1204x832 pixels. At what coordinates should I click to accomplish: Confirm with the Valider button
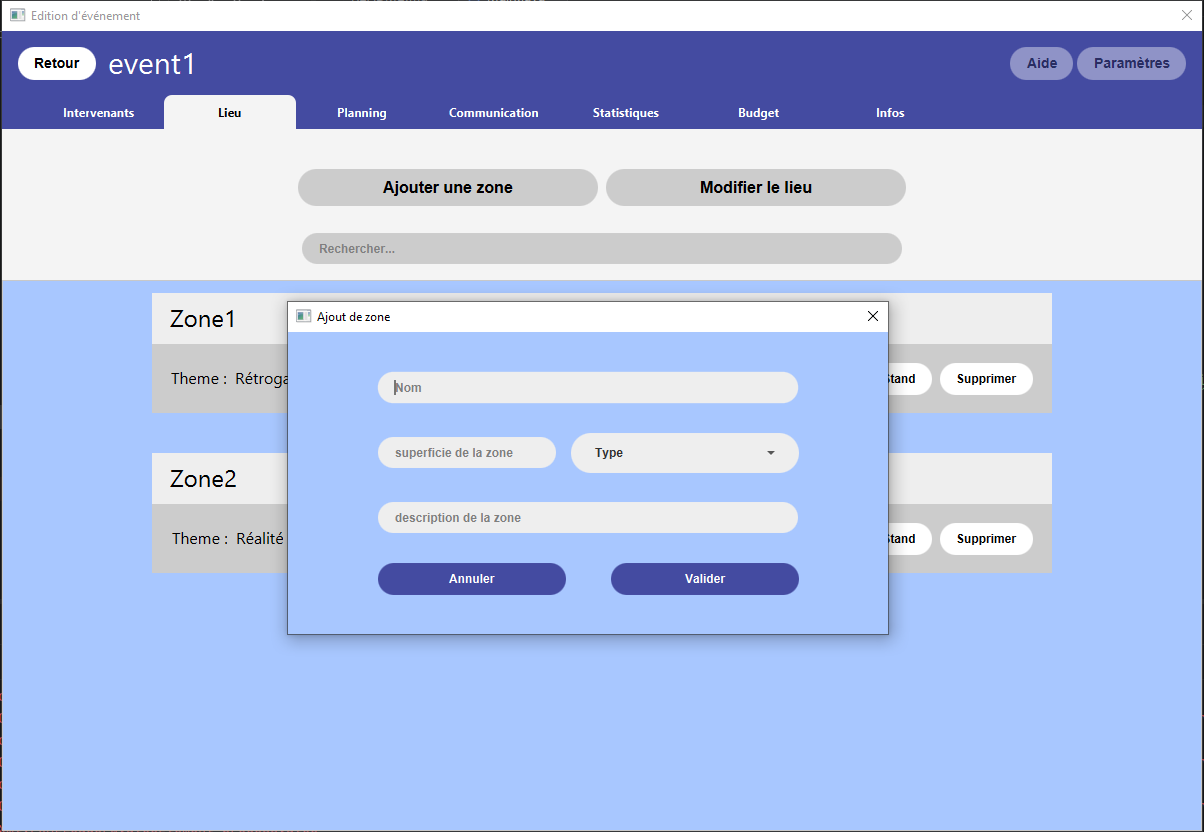click(x=705, y=579)
